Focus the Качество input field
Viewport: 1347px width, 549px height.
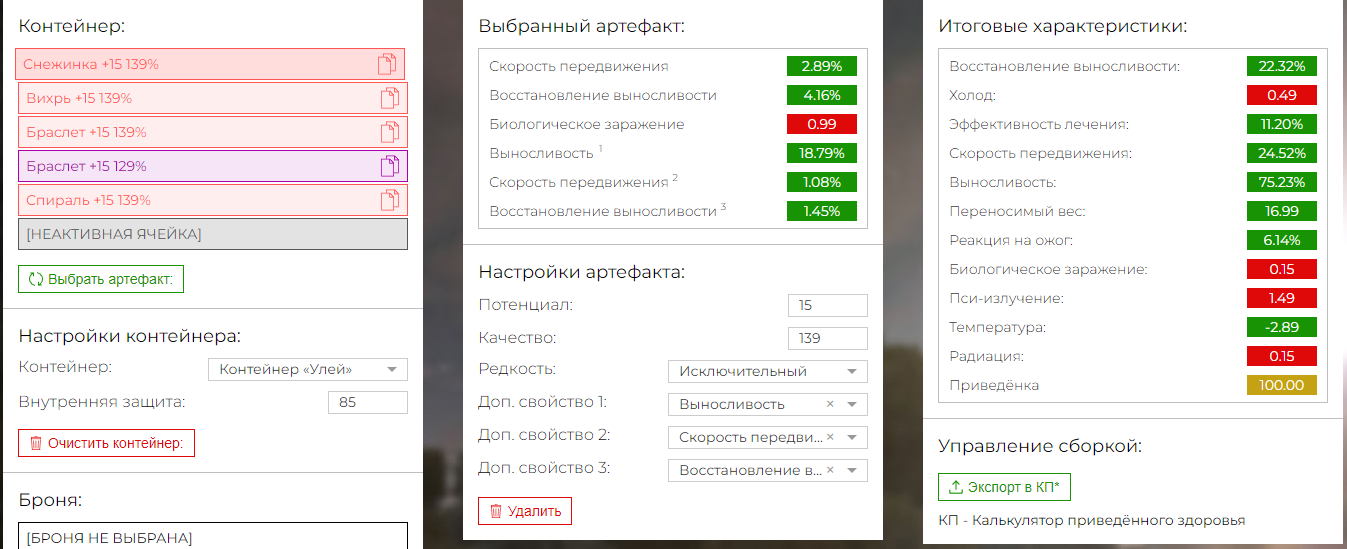tap(828, 338)
